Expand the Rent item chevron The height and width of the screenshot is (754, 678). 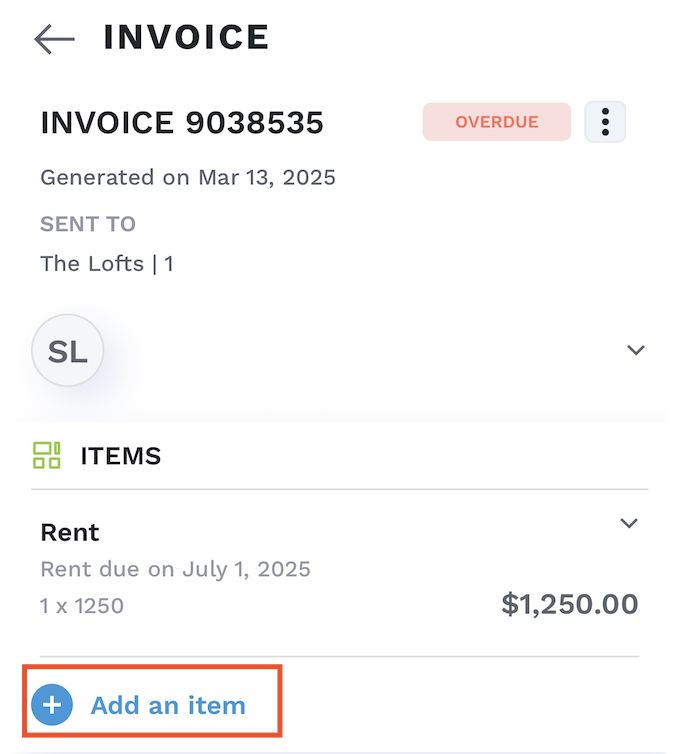point(629,523)
